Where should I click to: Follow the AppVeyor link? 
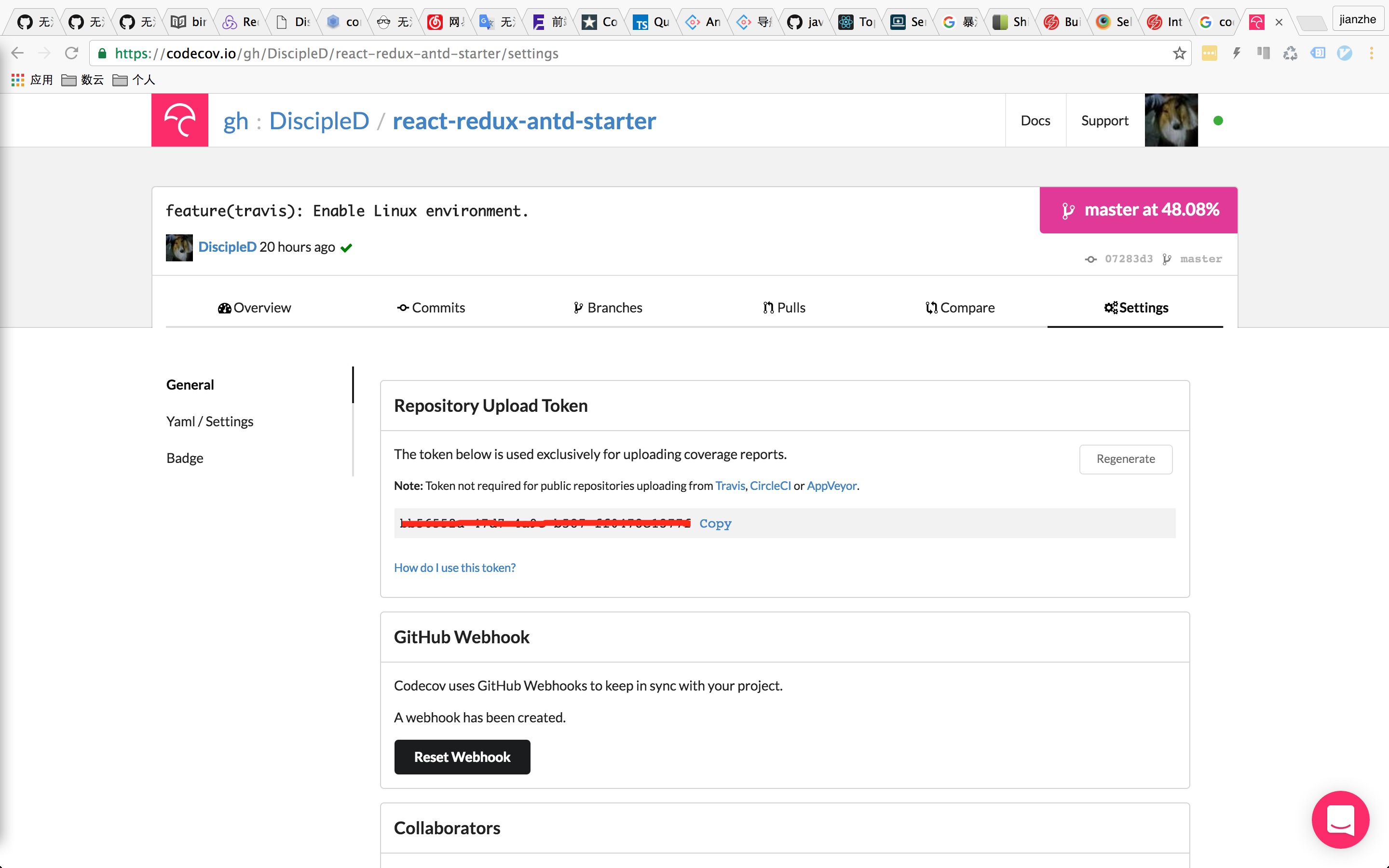(x=831, y=486)
